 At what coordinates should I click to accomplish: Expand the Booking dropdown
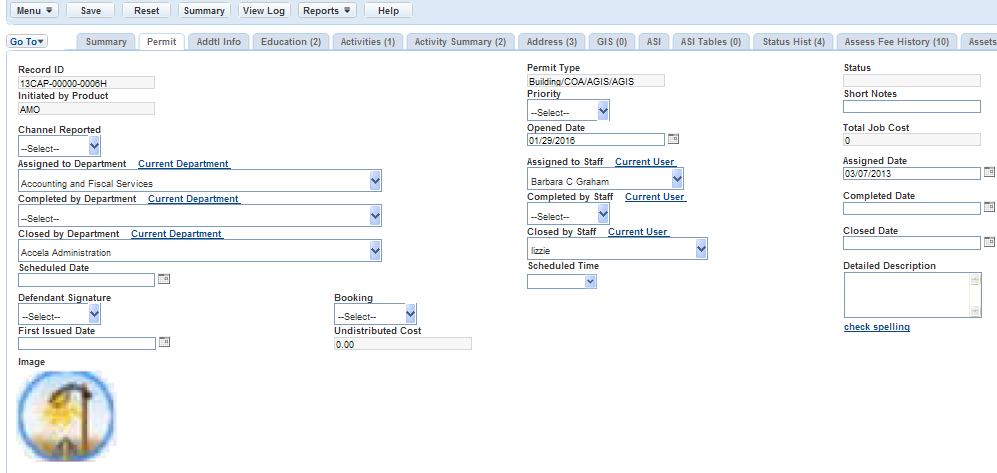pyautogui.click(x=375, y=315)
